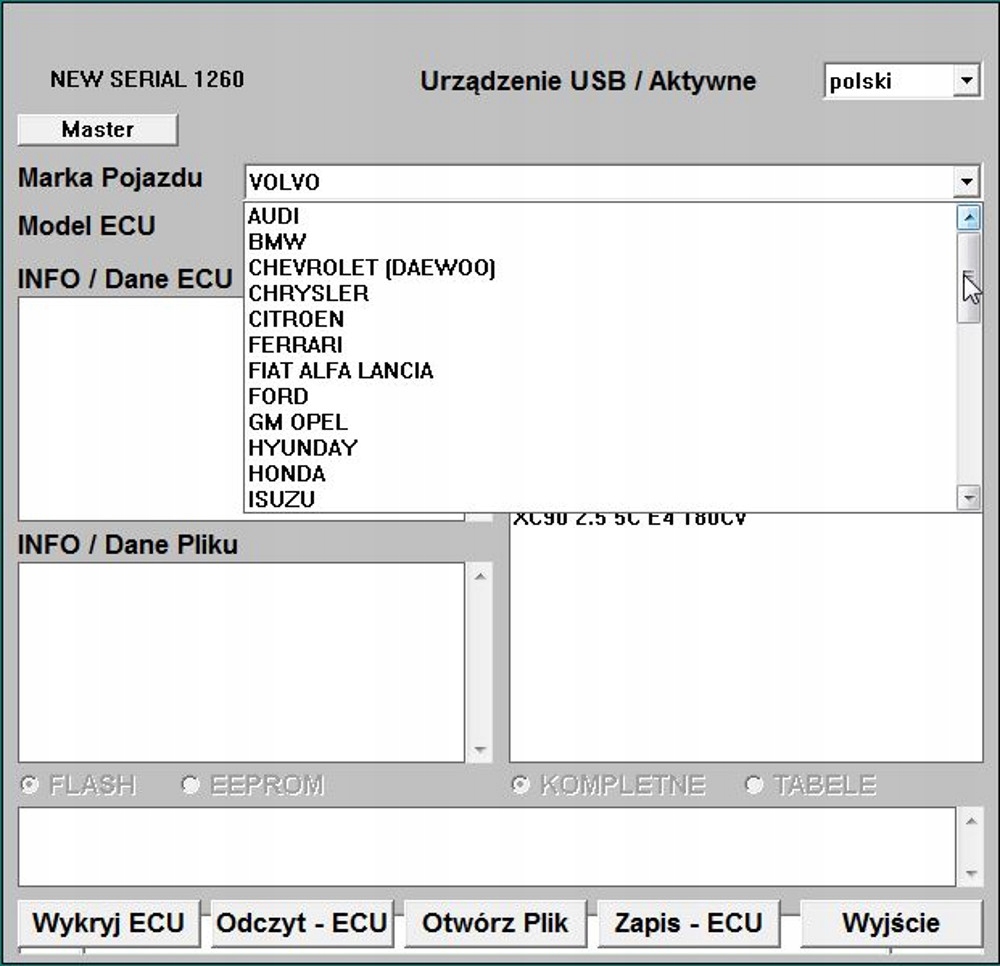This screenshot has height=966, width=1000.
Task: Choose the TABELE radio option
Action: click(754, 785)
